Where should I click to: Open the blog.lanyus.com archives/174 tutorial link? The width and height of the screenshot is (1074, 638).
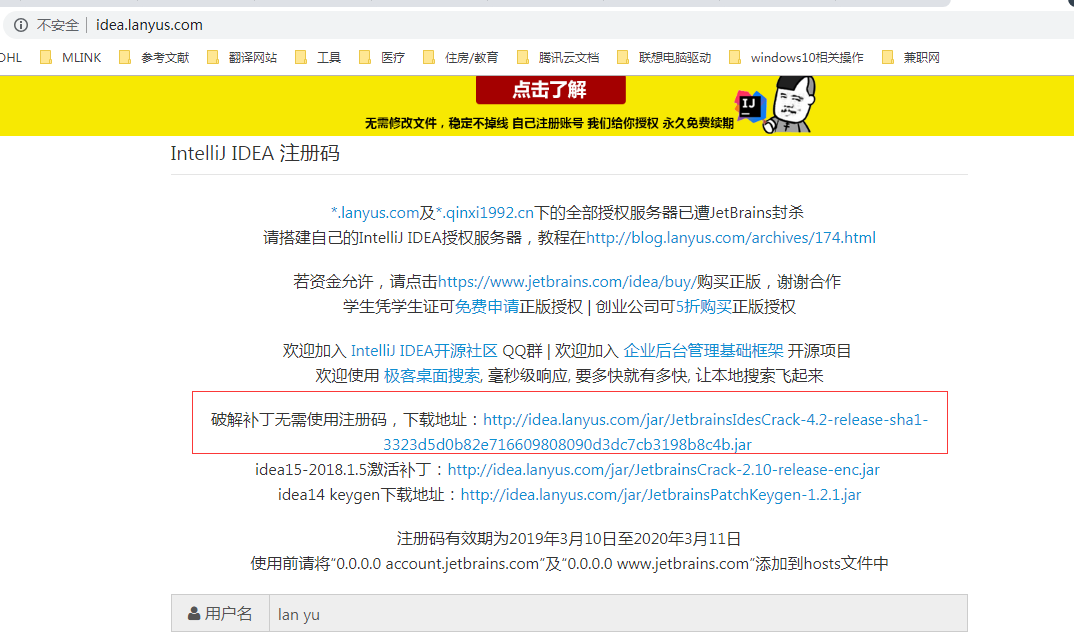(731, 238)
